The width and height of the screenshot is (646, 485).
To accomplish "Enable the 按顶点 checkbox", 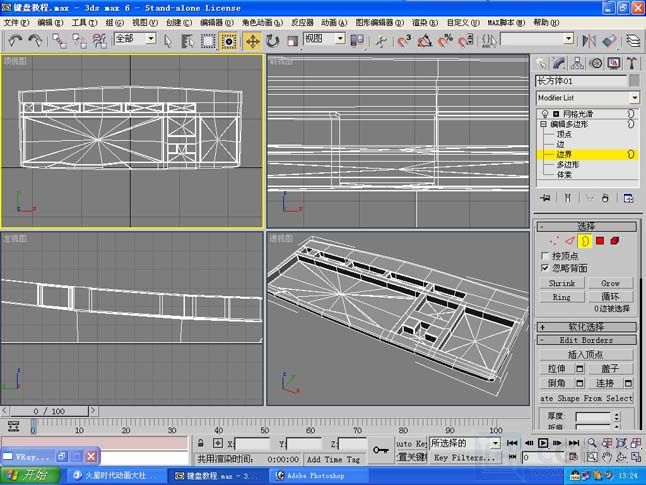I will [x=545, y=256].
